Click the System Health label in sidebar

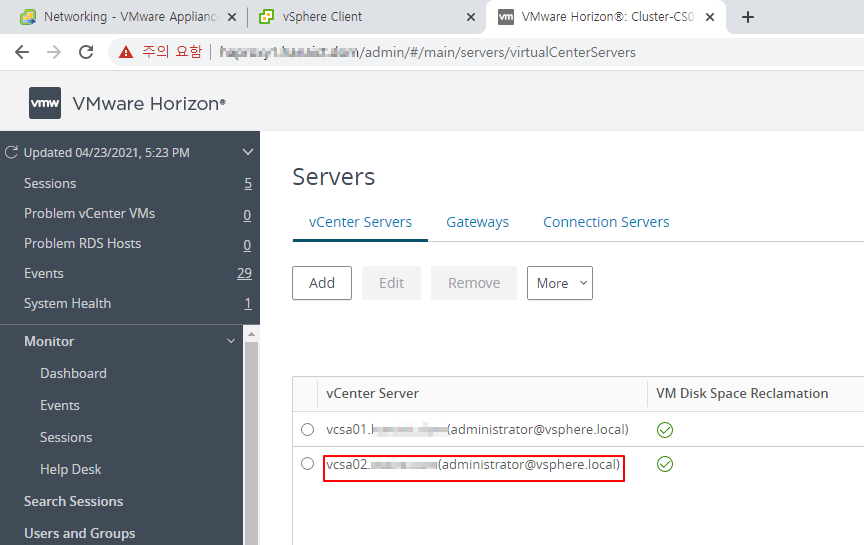pyautogui.click(x=68, y=304)
